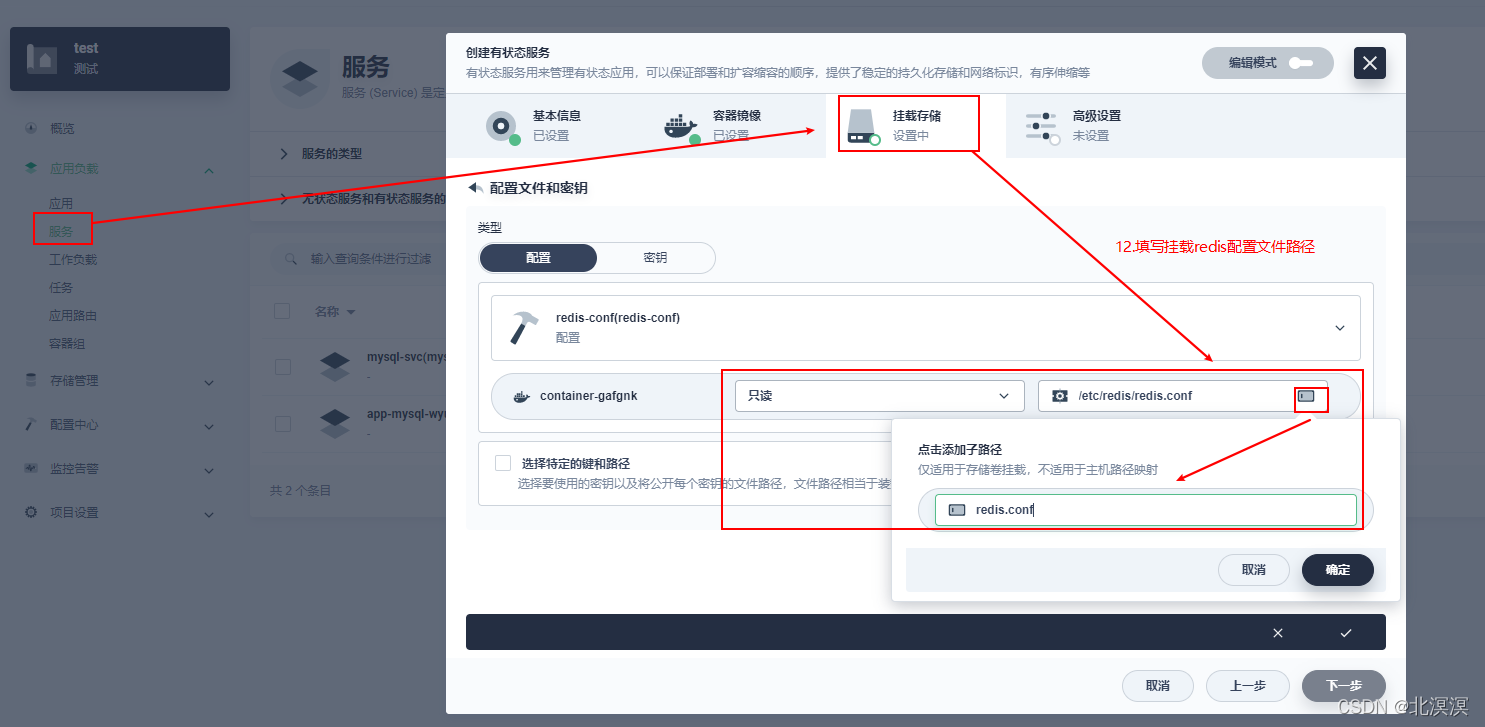Click the /etc/redis/redis.conf mount path field
Image resolution: width=1485 pixels, height=727 pixels.
pyautogui.click(x=1182, y=396)
